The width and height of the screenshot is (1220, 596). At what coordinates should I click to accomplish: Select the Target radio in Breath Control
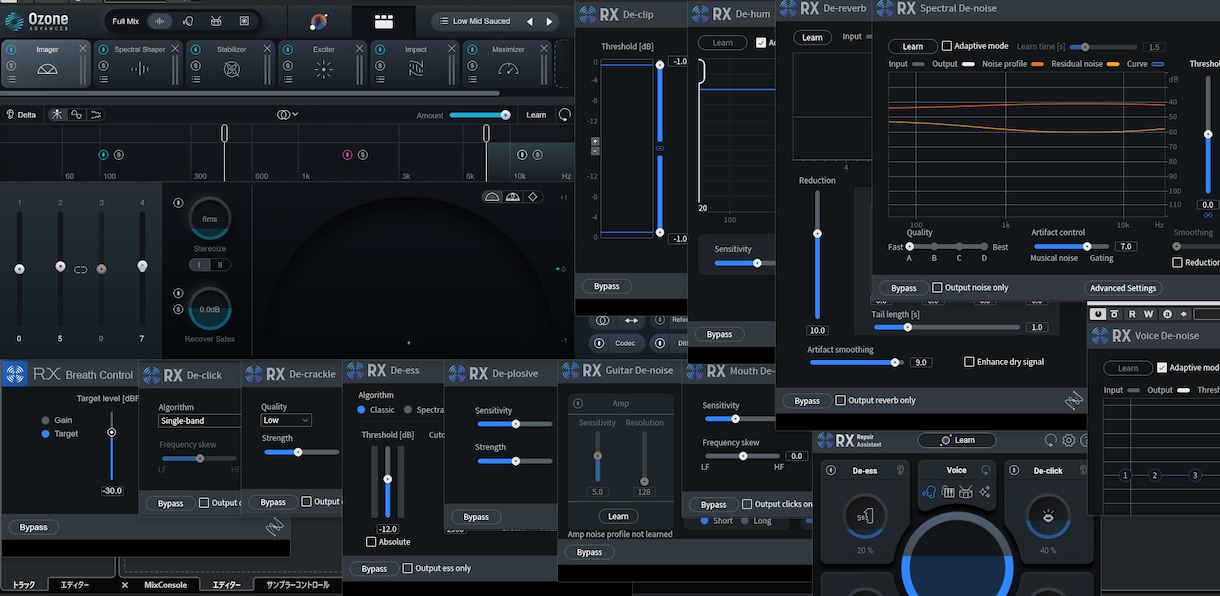tap(45, 434)
